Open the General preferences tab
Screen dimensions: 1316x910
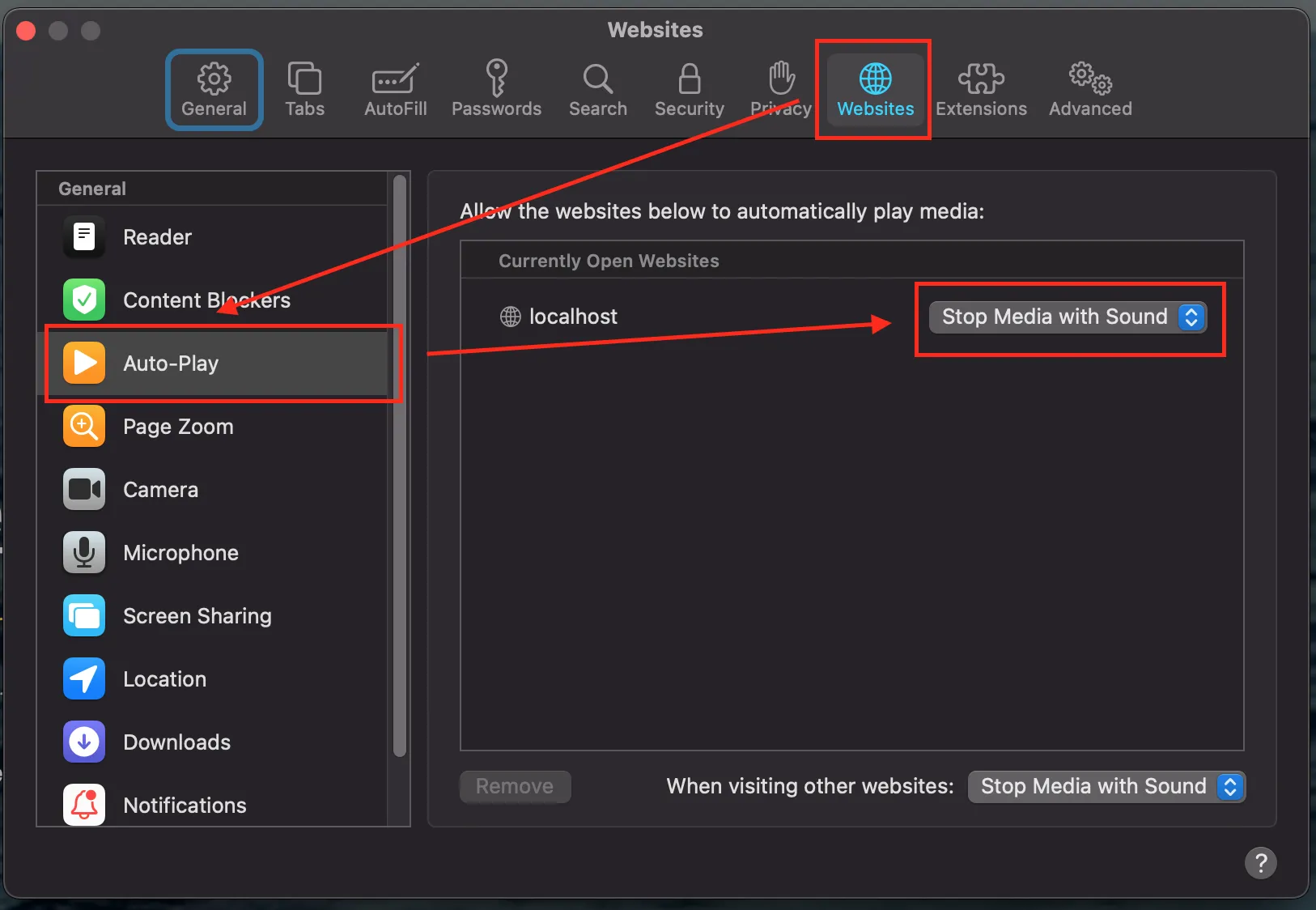point(214,90)
